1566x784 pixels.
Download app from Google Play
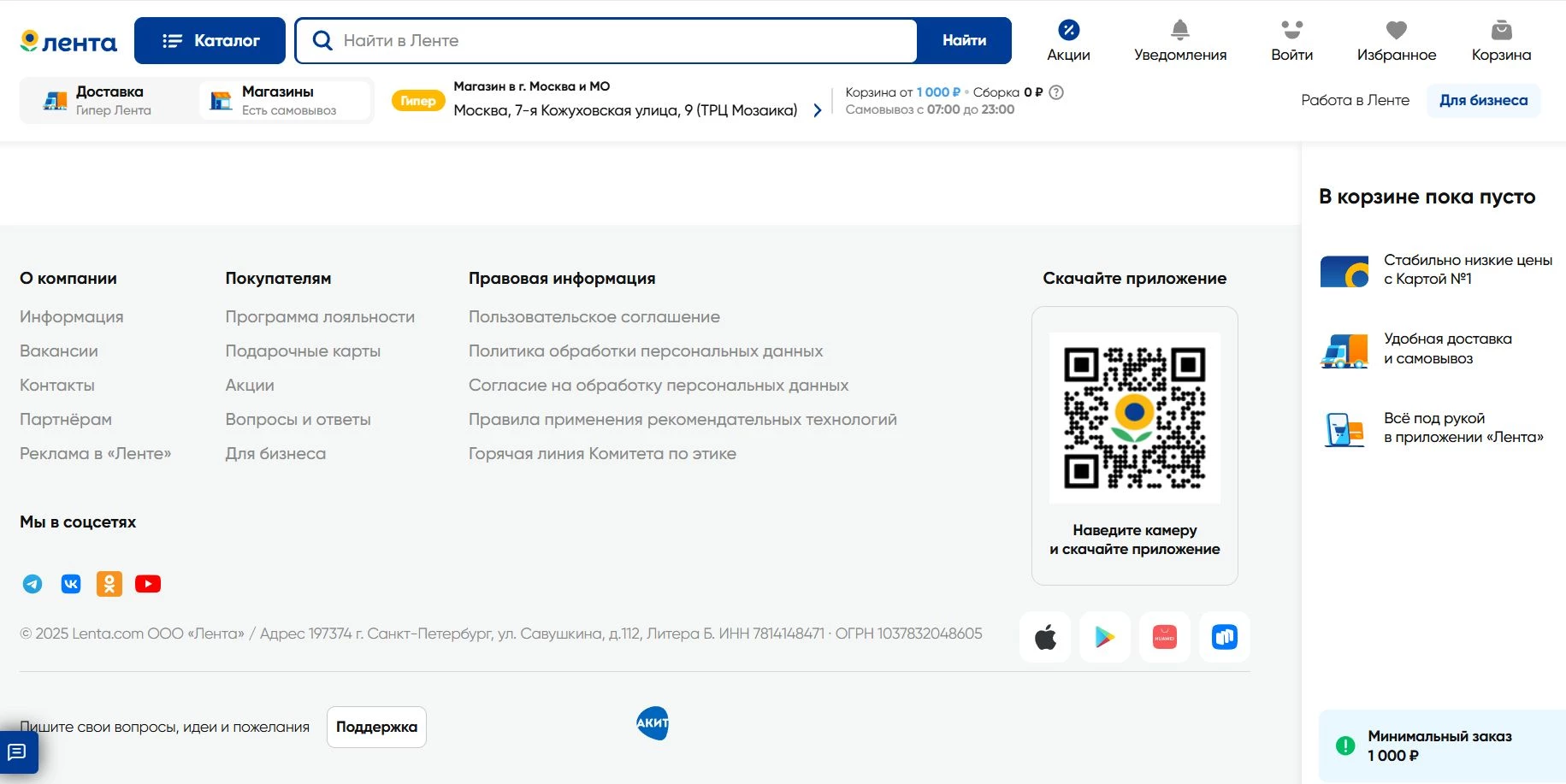(1105, 637)
